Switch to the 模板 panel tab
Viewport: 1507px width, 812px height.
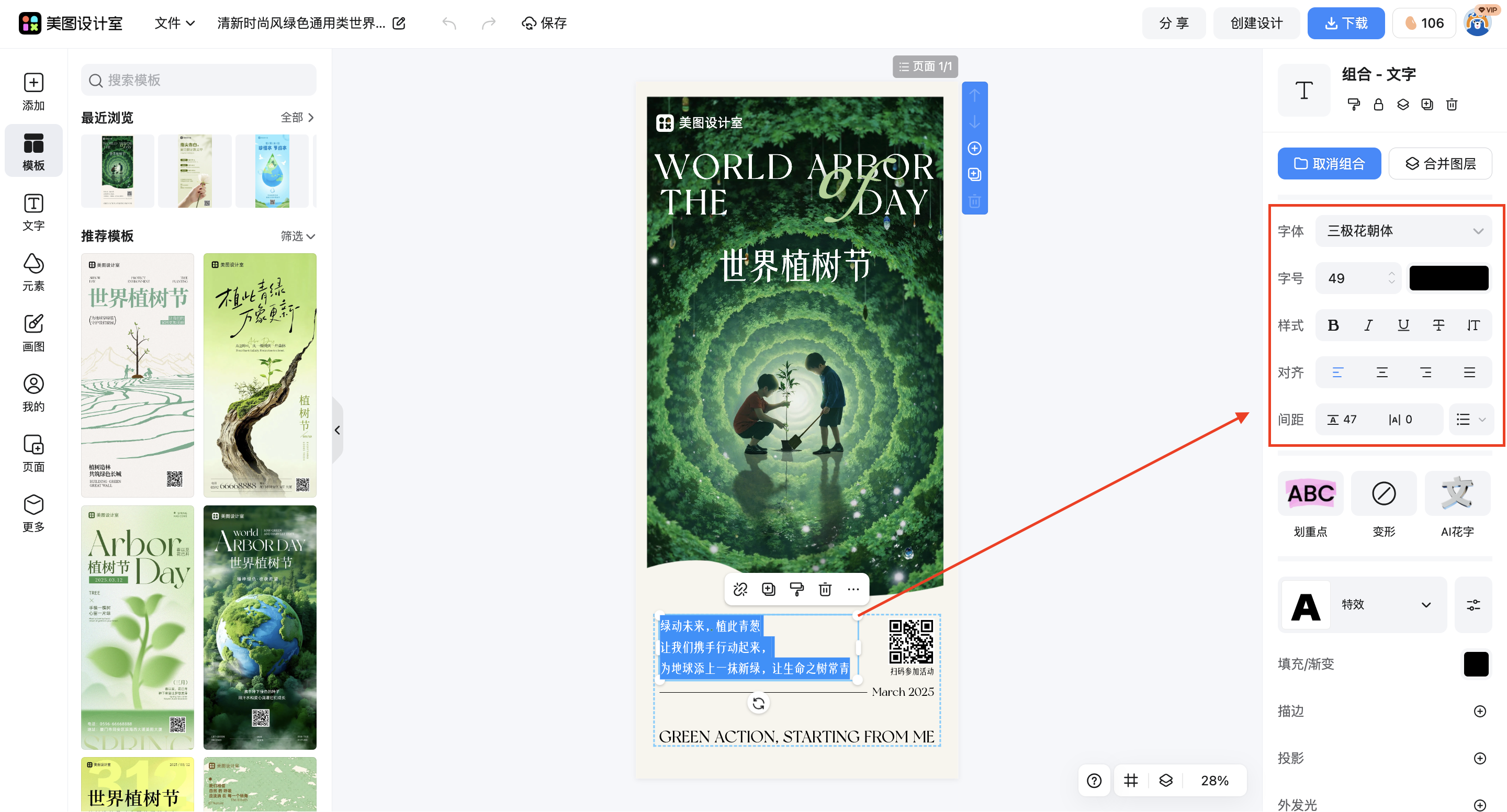[x=33, y=150]
